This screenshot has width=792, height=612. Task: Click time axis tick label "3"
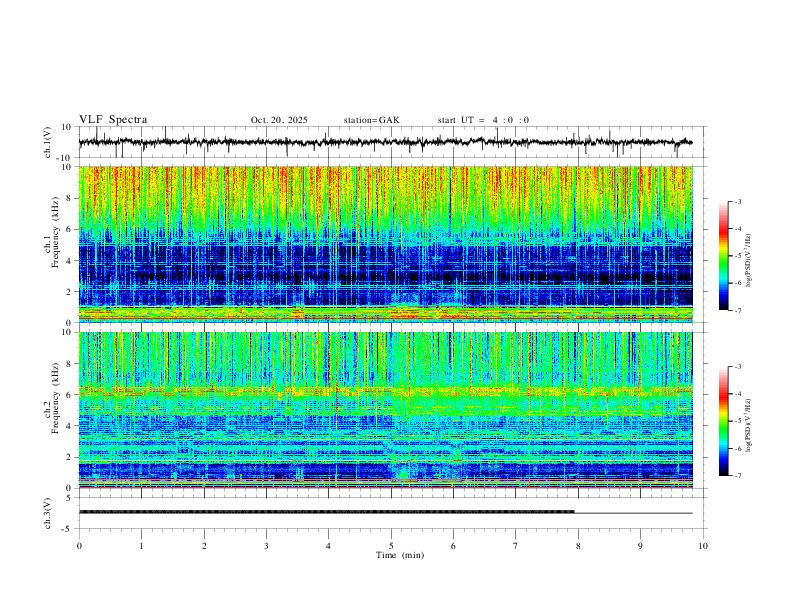(266, 546)
